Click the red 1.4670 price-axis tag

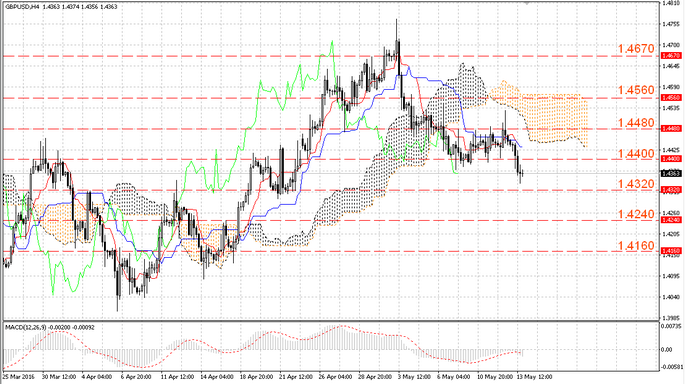coord(671,56)
